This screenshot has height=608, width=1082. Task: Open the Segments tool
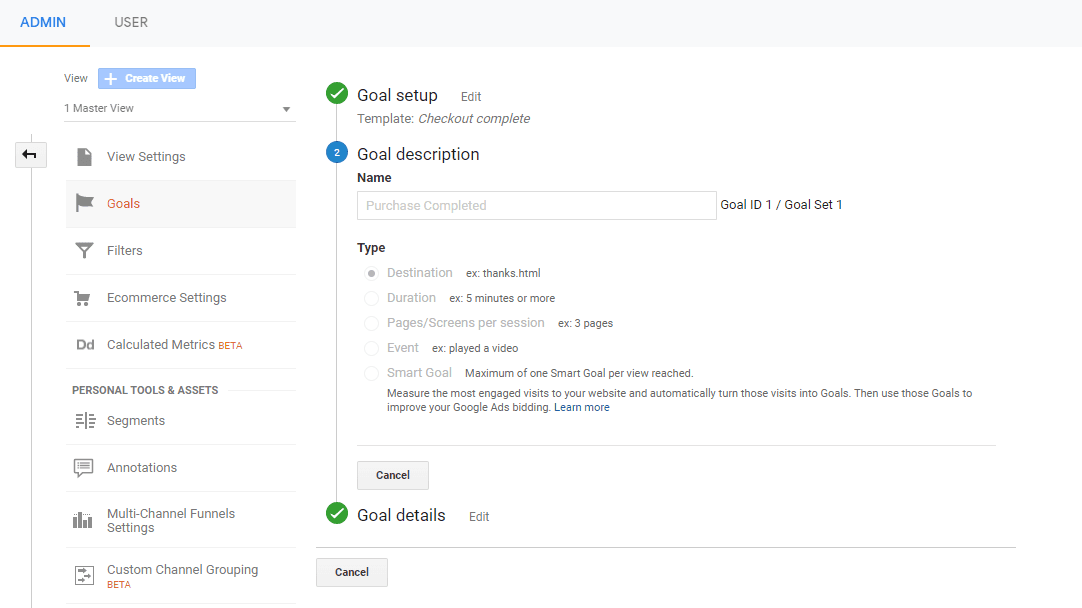tap(134, 420)
